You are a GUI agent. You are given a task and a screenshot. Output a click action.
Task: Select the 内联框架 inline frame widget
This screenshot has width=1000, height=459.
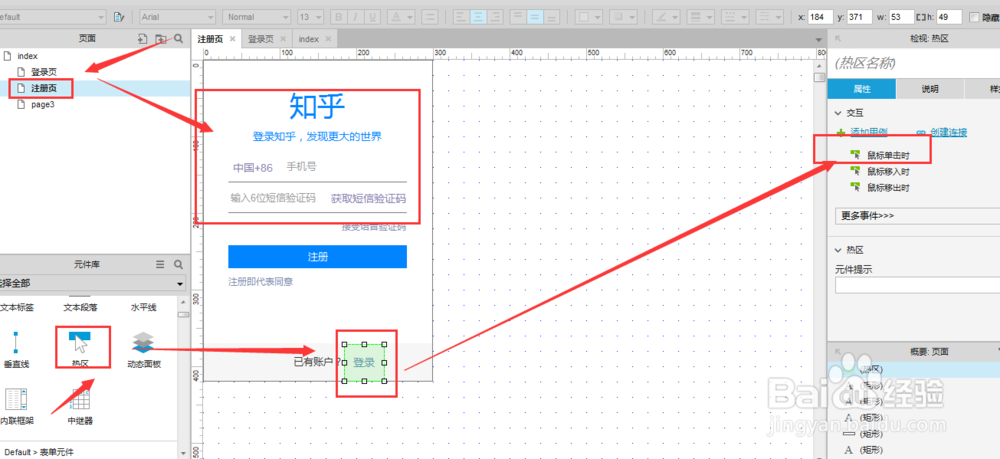pos(17,406)
